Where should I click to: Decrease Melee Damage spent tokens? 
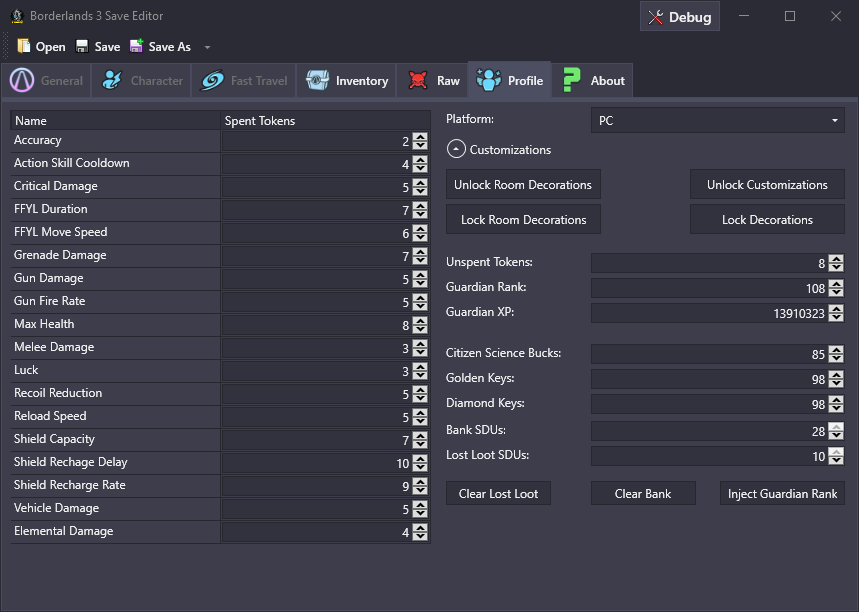pyautogui.click(x=420, y=352)
